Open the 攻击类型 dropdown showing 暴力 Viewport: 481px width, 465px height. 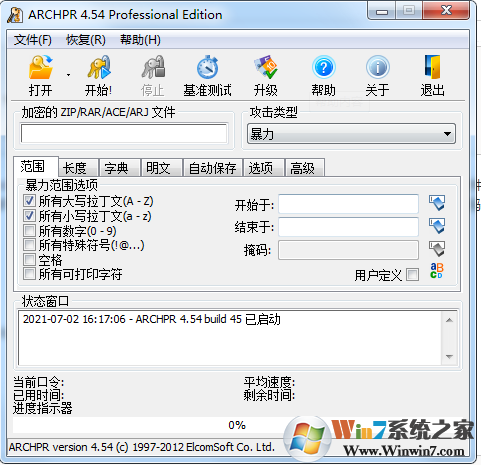pos(351,134)
